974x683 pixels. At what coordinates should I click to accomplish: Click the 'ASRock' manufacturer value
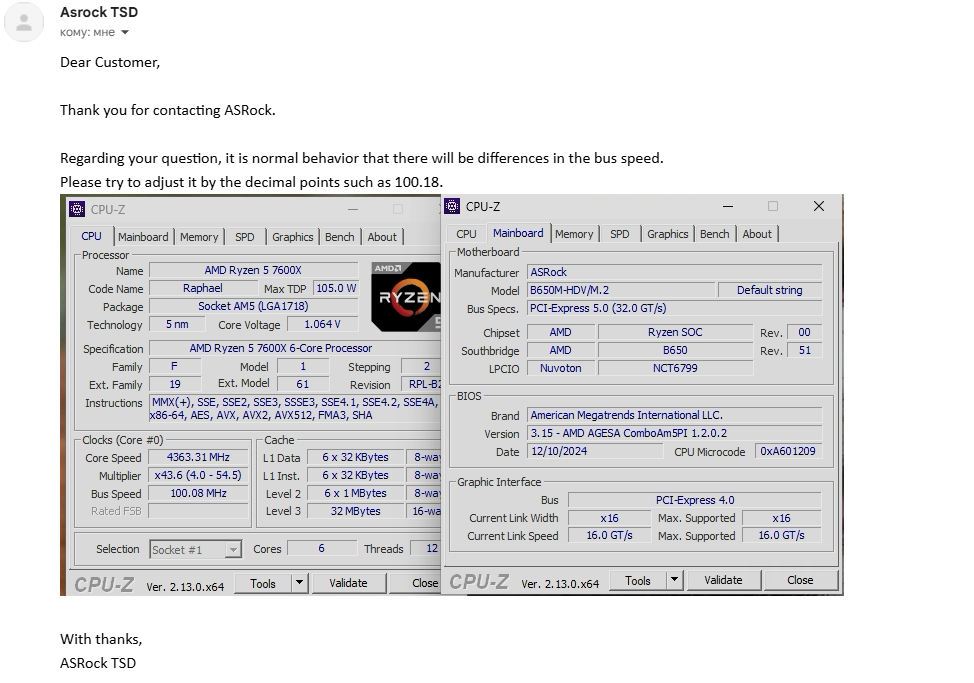[675, 272]
